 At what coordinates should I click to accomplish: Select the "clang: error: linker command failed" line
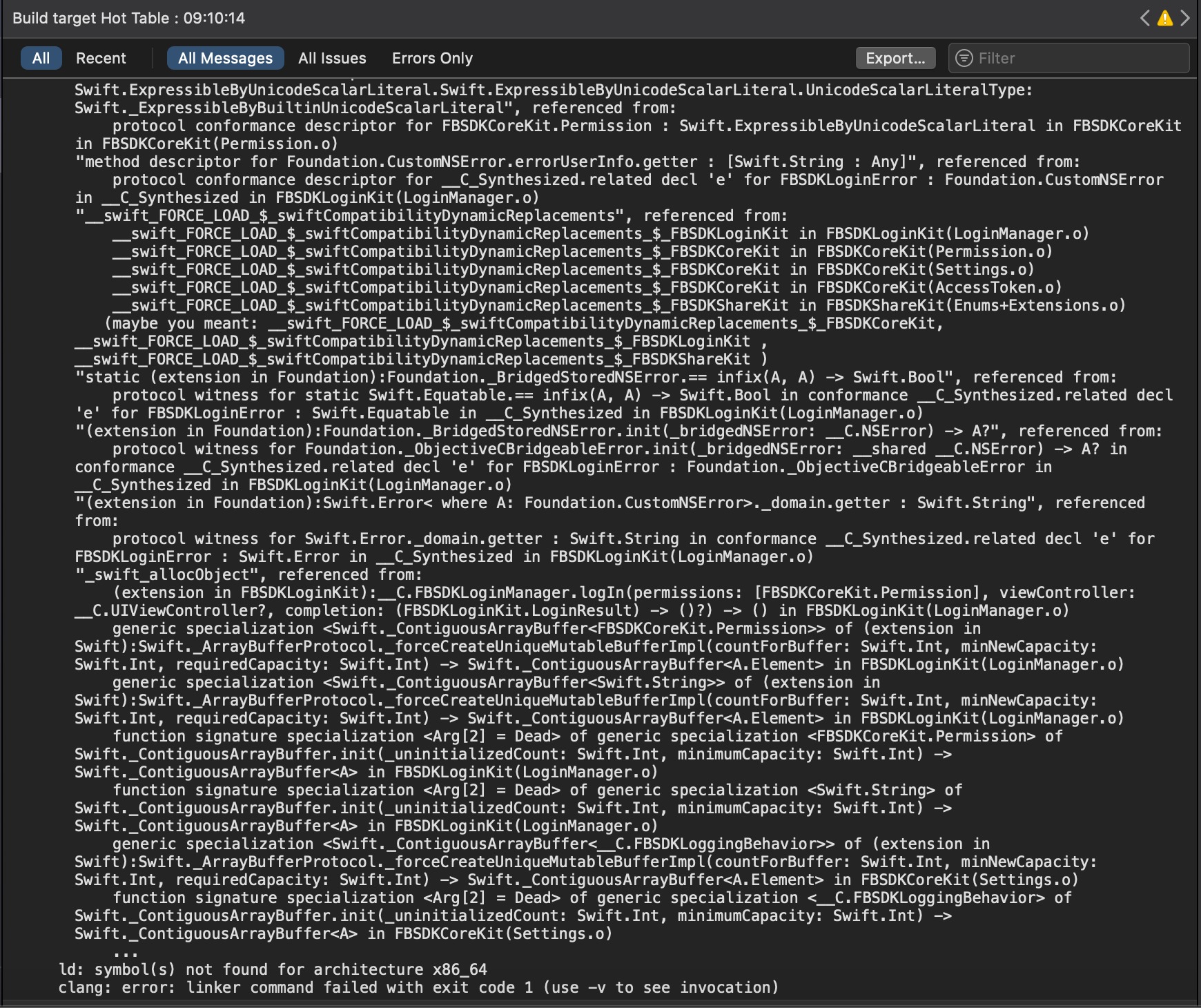coord(418,987)
